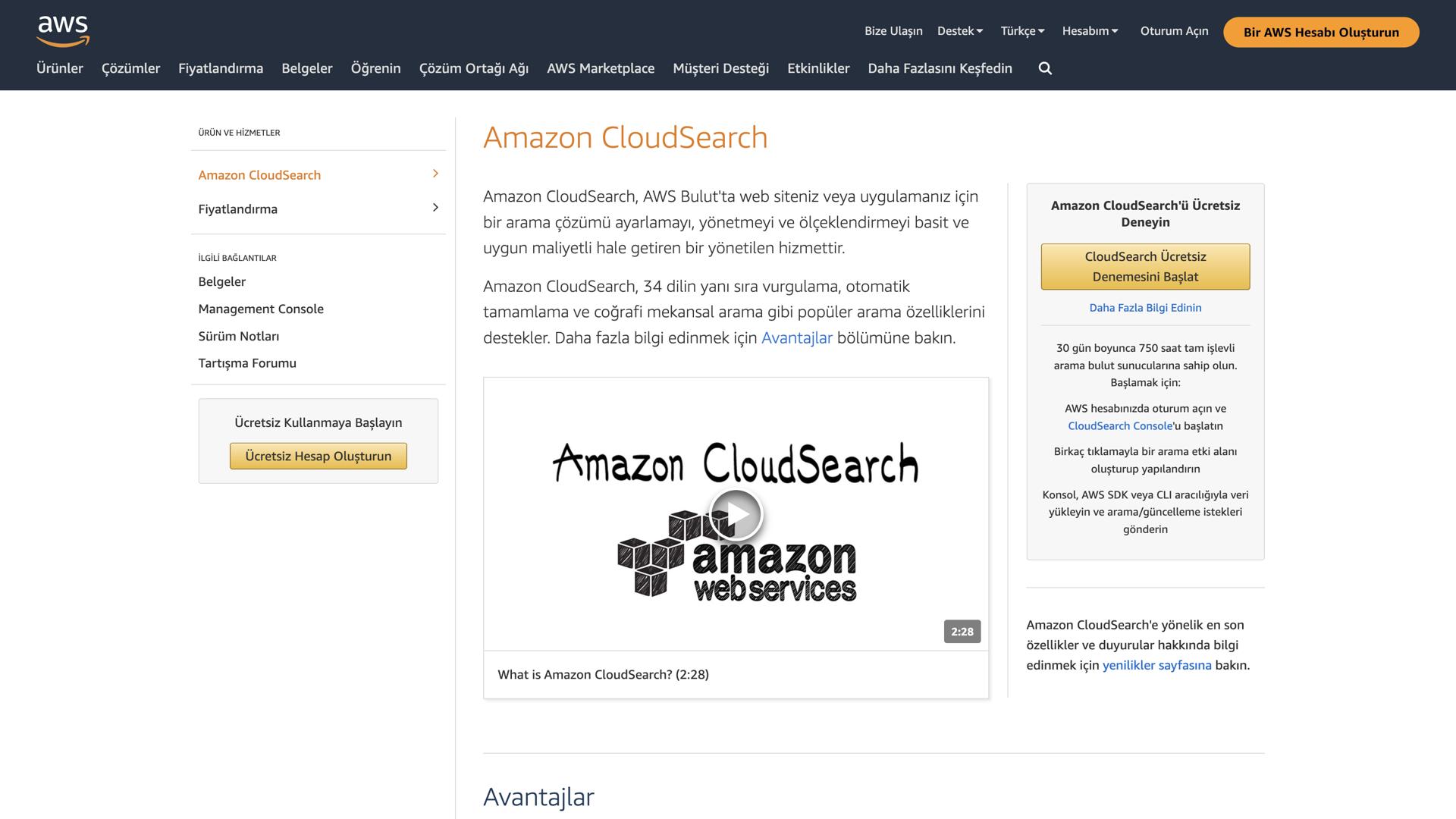Click Bir AWS Hesabı Oluşturun

(1321, 32)
